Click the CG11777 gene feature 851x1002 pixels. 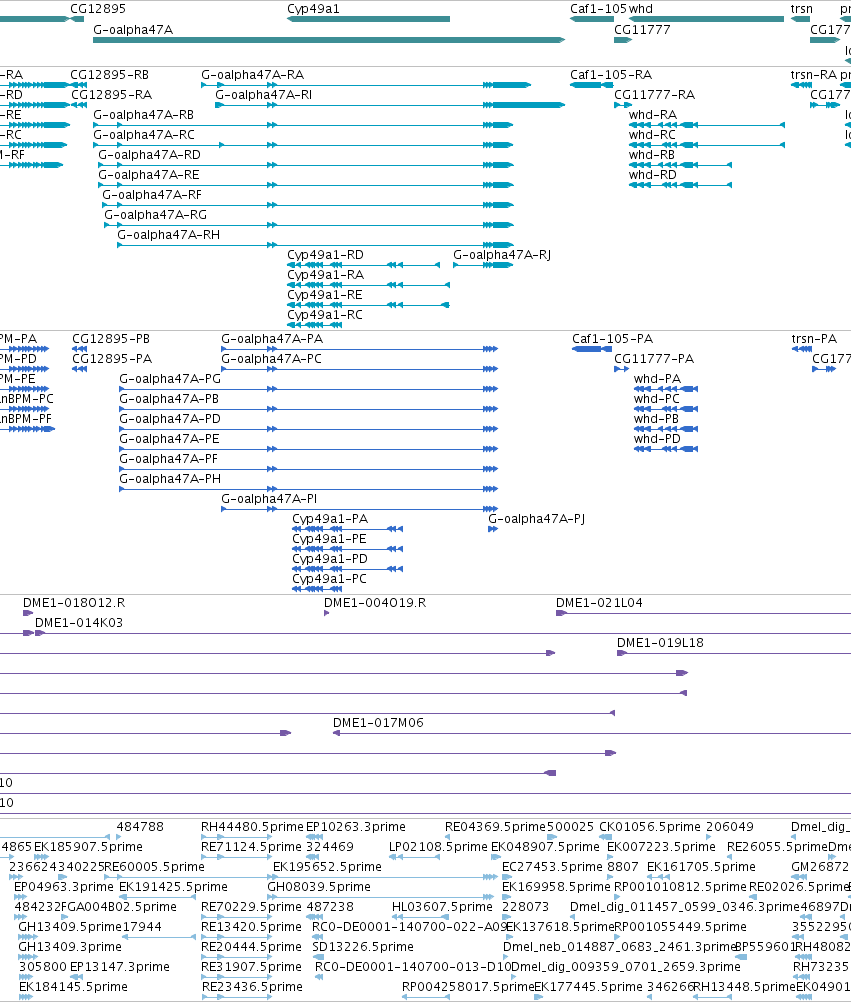tap(623, 40)
